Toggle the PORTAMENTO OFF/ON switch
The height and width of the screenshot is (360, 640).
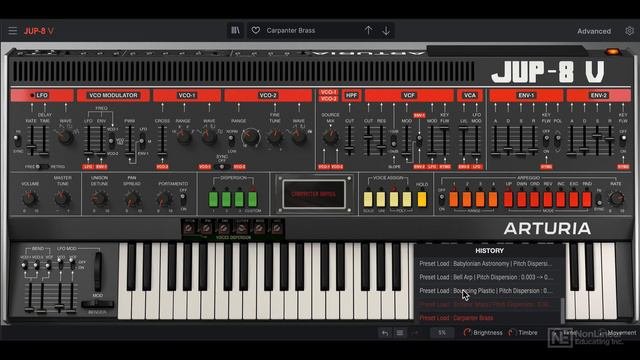point(183,200)
